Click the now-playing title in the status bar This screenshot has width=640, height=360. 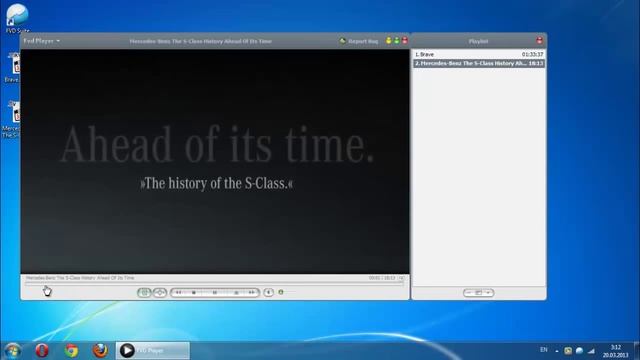80,278
